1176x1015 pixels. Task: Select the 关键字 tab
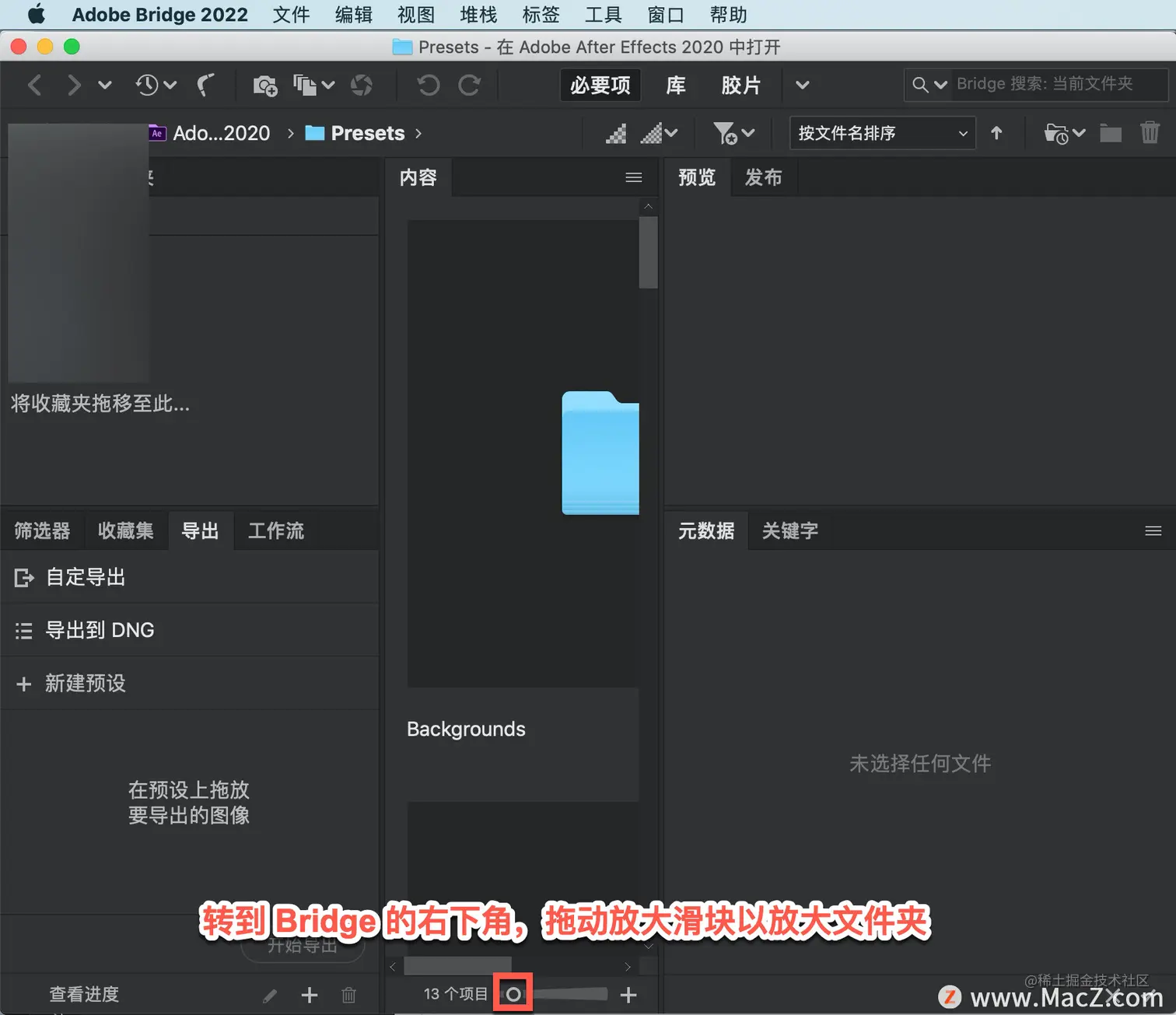coord(790,530)
